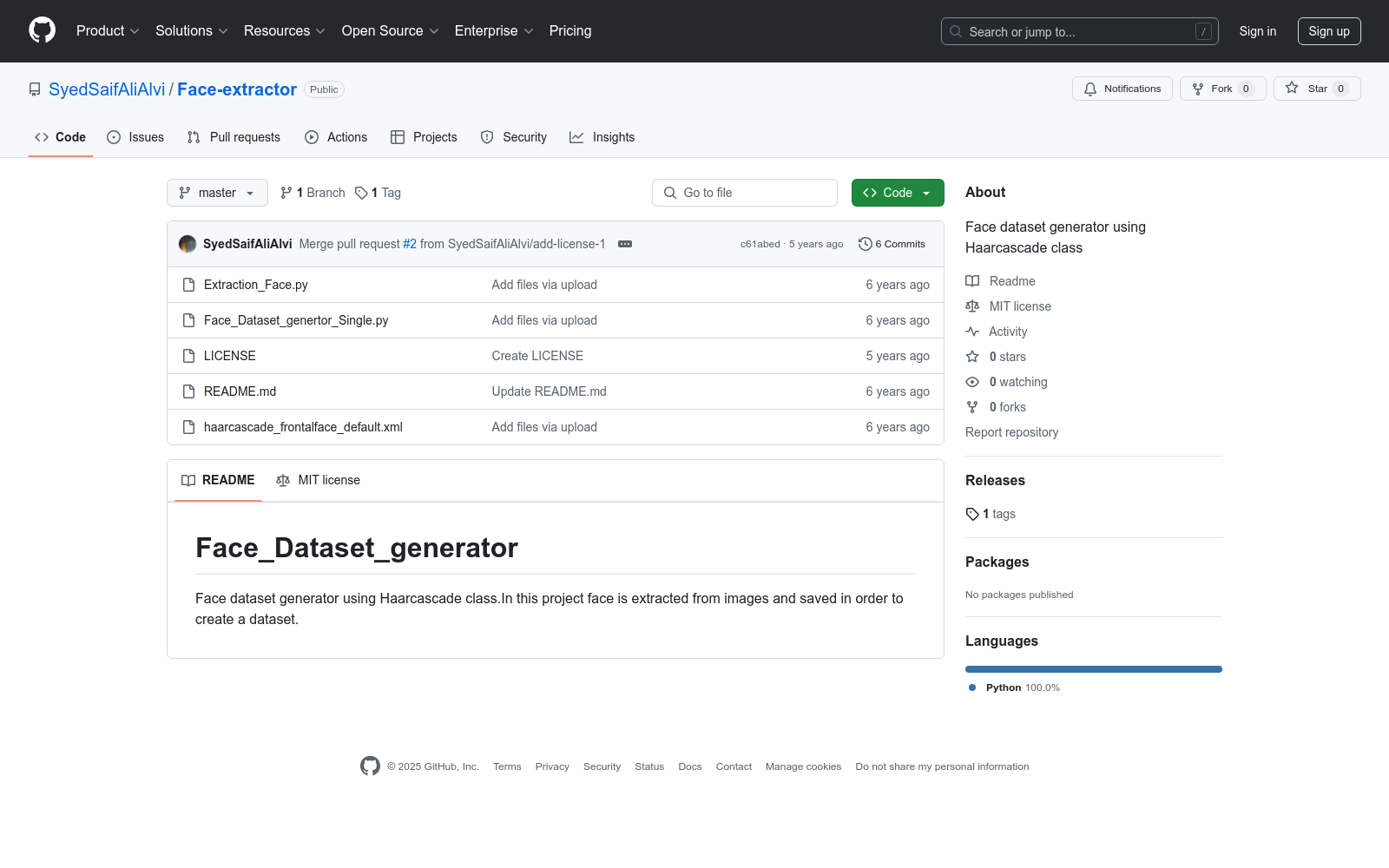Viewport: 1389px width, 868px height.
Task: Click the Create LICENSE commit message
Action: [x=537, y=356]
